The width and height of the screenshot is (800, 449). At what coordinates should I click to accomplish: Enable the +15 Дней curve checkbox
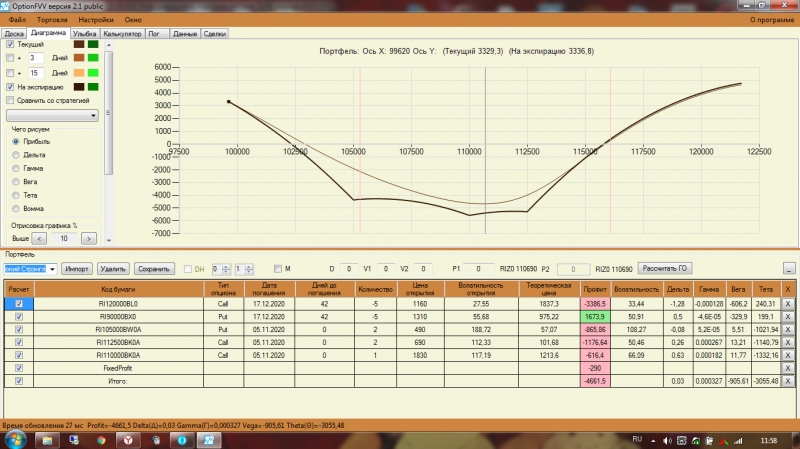point(10,73)
